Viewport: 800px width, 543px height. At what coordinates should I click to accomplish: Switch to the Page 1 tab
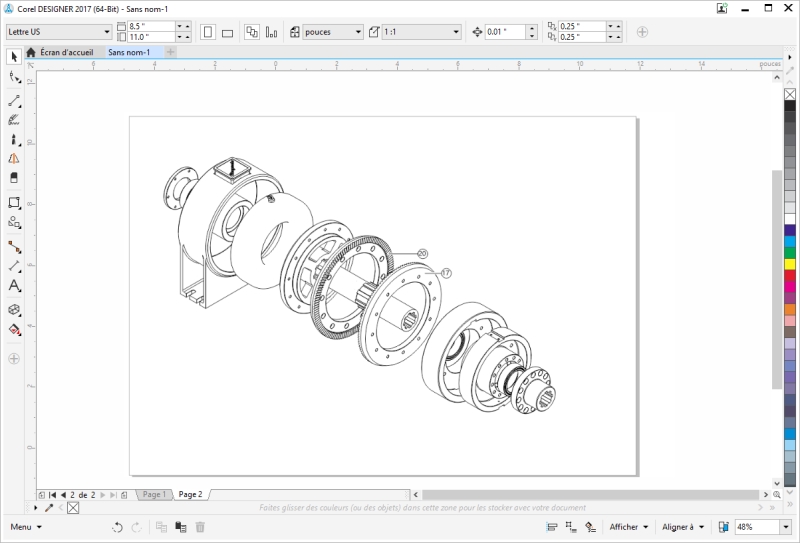154,494
